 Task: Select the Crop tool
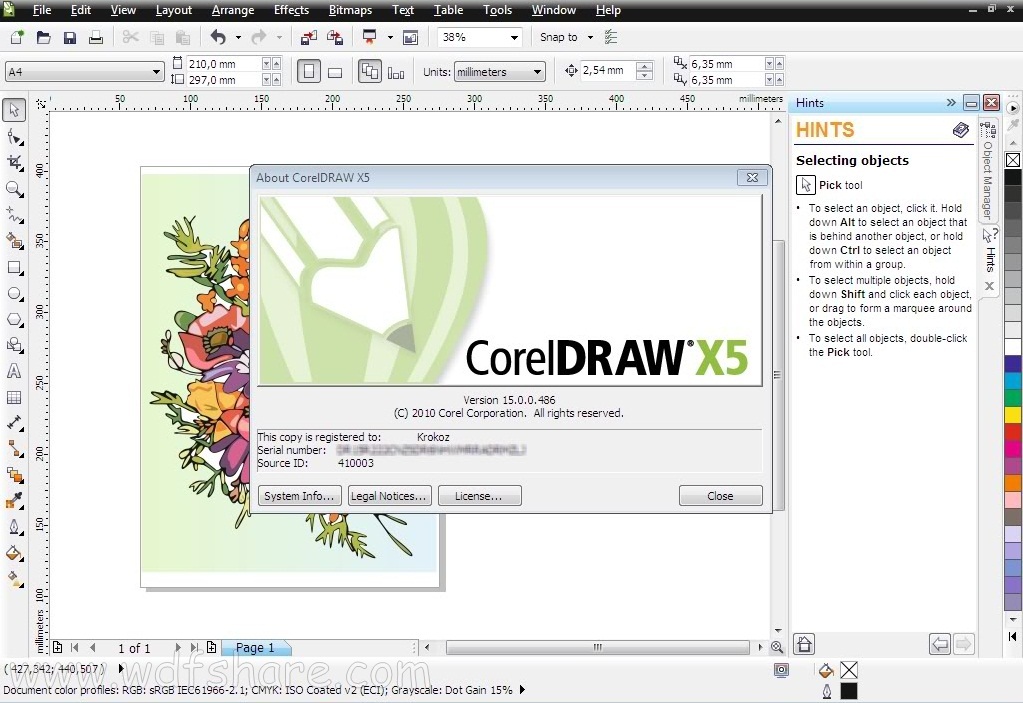[14, 163]
